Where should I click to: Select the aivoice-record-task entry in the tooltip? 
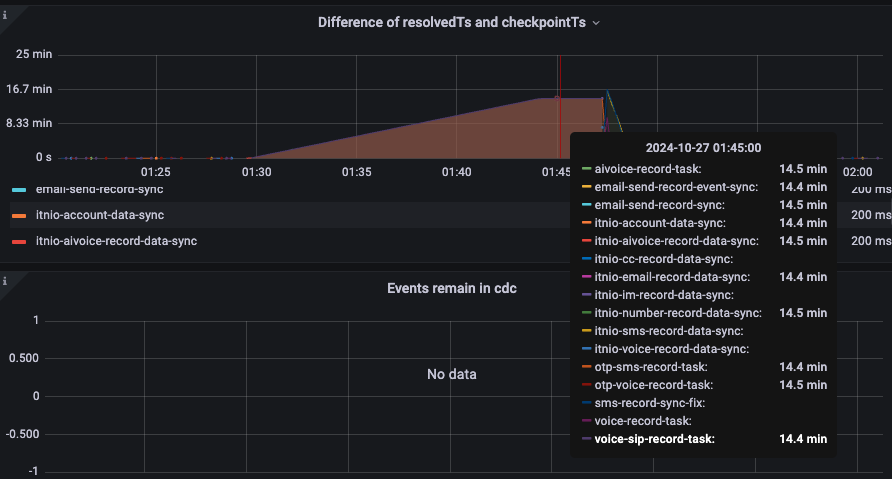(x=647, y=169)
